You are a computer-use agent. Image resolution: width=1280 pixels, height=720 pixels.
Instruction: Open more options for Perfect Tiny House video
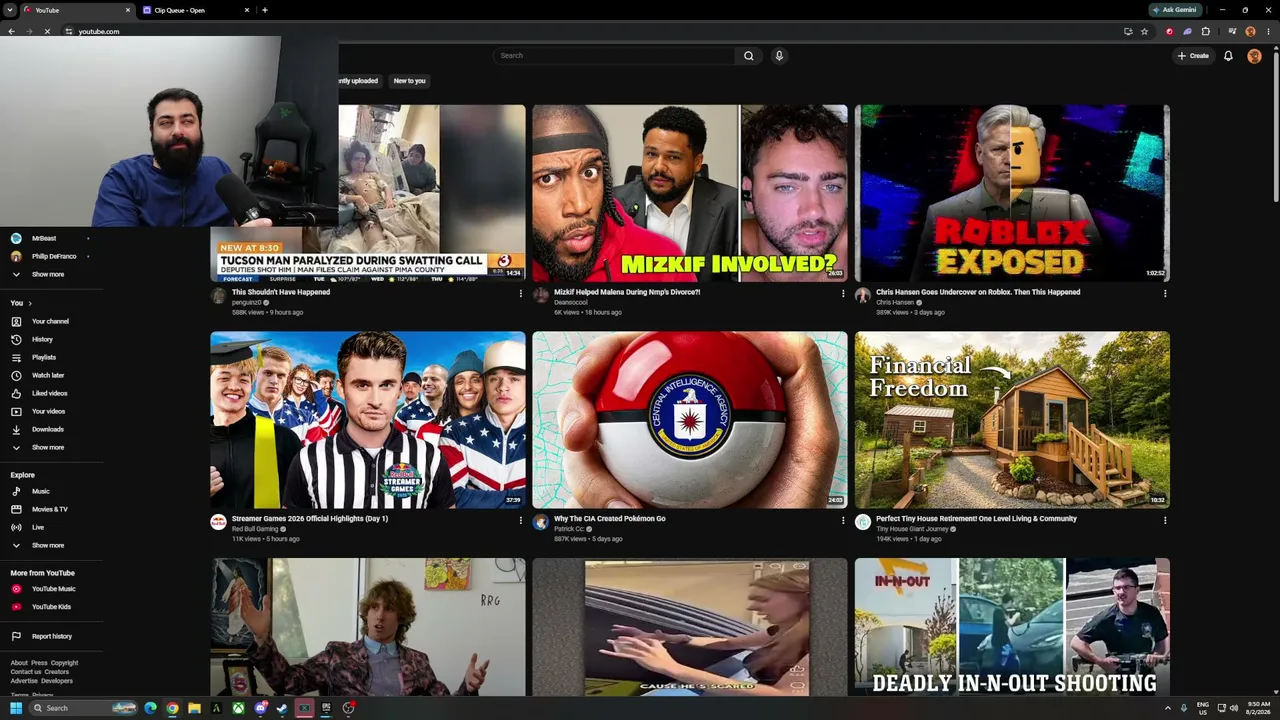click(x=1164, y=520)
